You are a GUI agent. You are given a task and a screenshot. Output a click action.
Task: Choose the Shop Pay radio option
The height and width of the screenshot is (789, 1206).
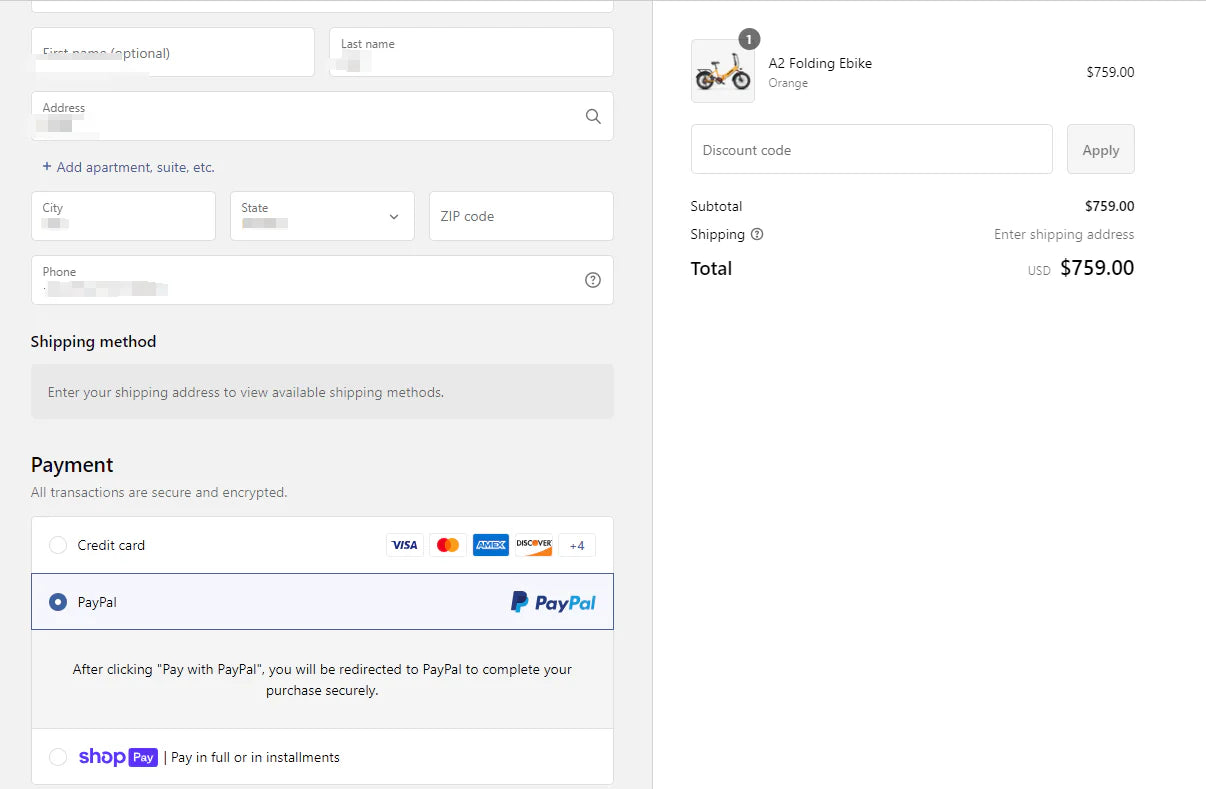(58, 757)
